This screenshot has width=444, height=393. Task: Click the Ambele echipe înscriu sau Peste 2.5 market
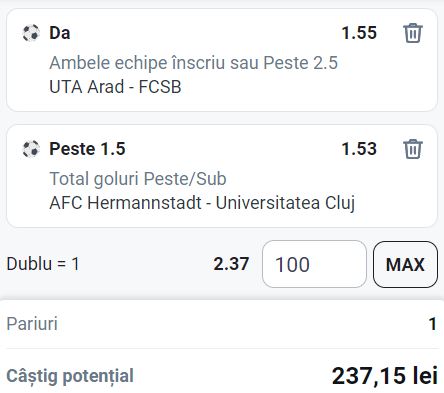[194, 63]
